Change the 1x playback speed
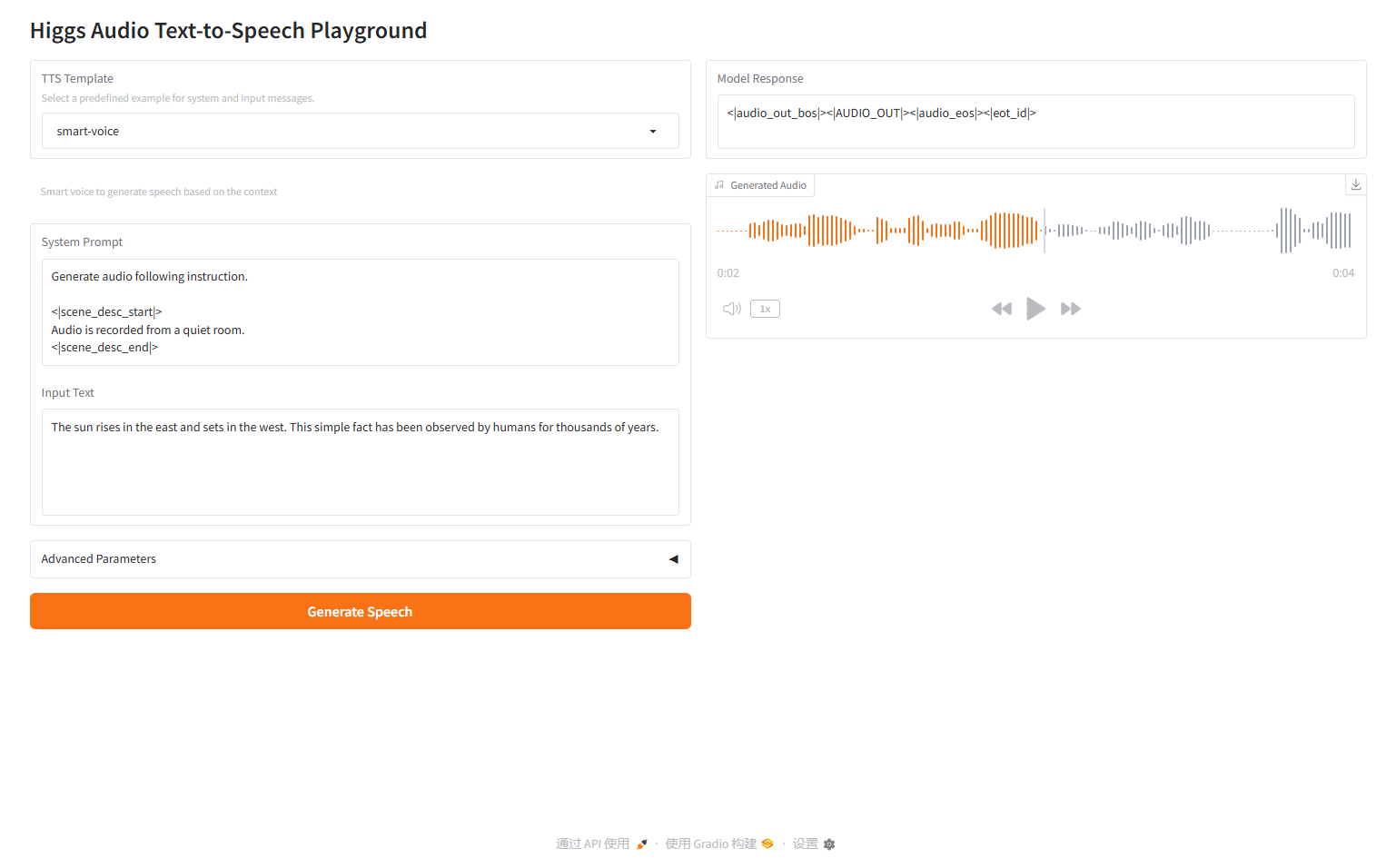Viewport: 1396px width, 868px height. pos(765,309)
